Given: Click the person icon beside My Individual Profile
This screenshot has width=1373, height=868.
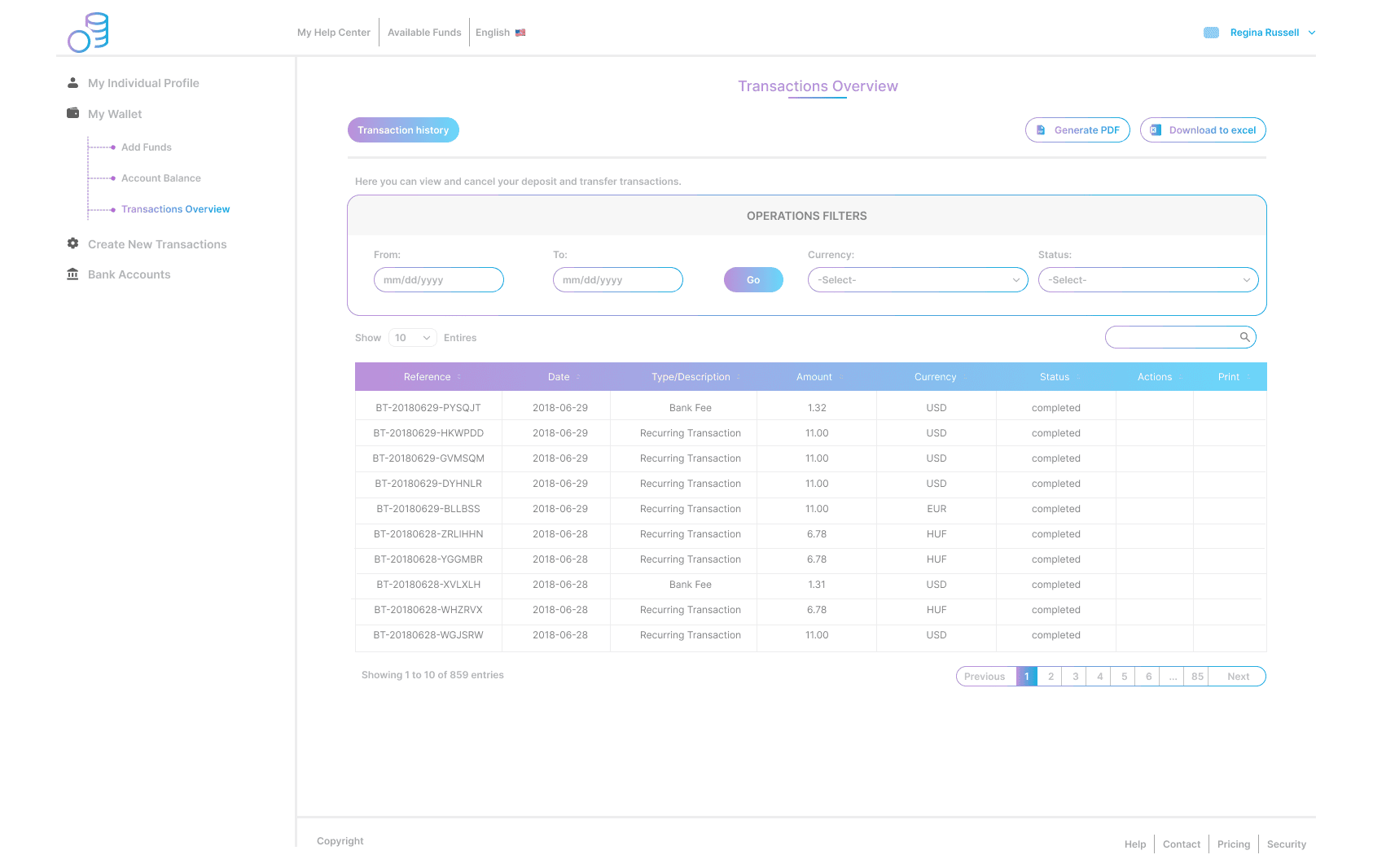Looking at the screenshot, I should pos(72,83).
